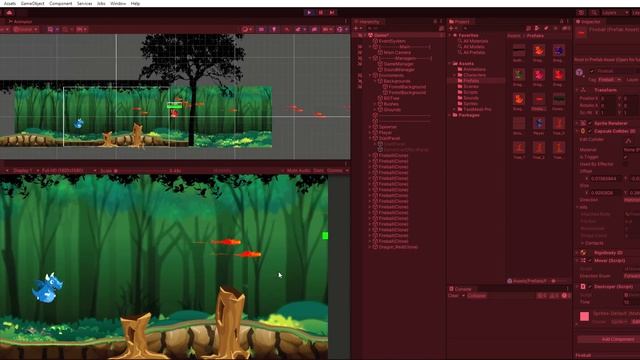Select the Sounds folder in Project
The height and width of the screenshot is (360, 640).
pyautogui.click(x=471, y=98)
